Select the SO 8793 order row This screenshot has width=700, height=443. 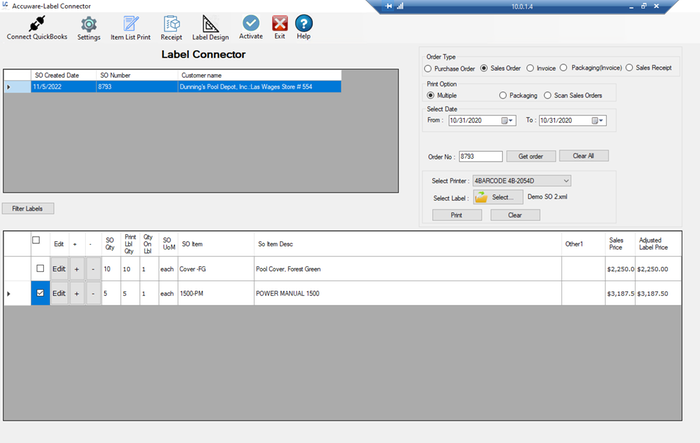coord(172,87)
